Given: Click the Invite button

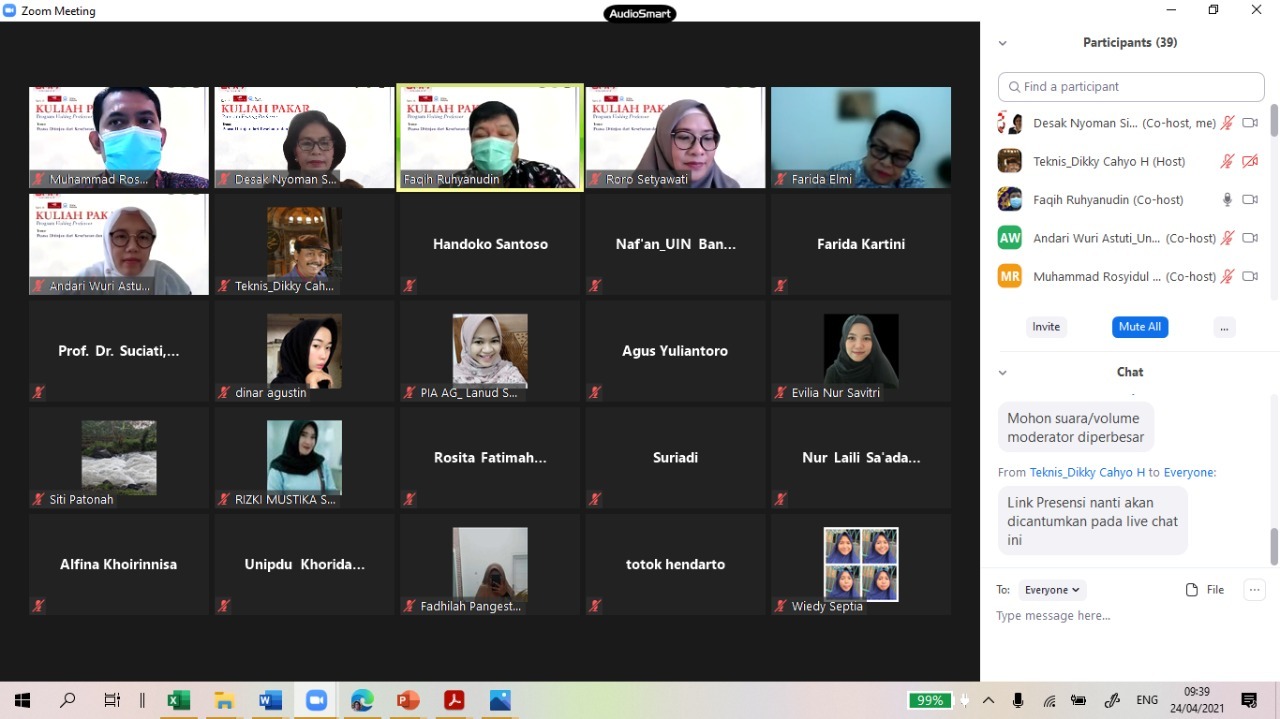Looking at the screenshot, I should (x=1046, y=327).
